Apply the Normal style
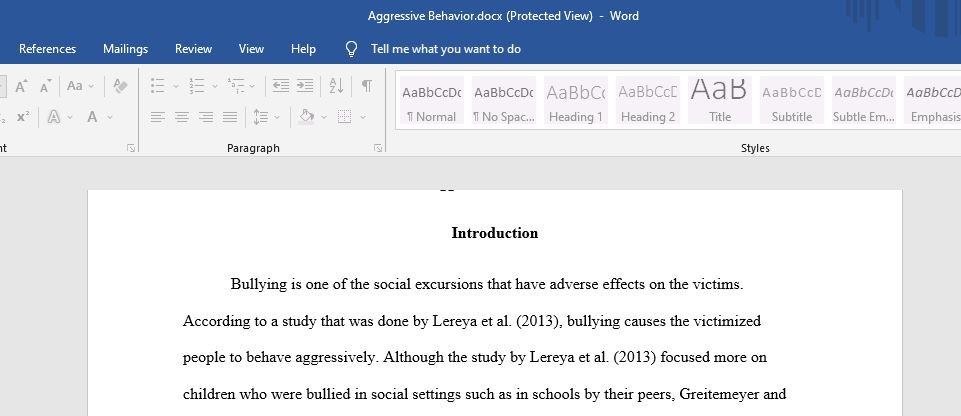The image size is (961, 416). (431, 100)
